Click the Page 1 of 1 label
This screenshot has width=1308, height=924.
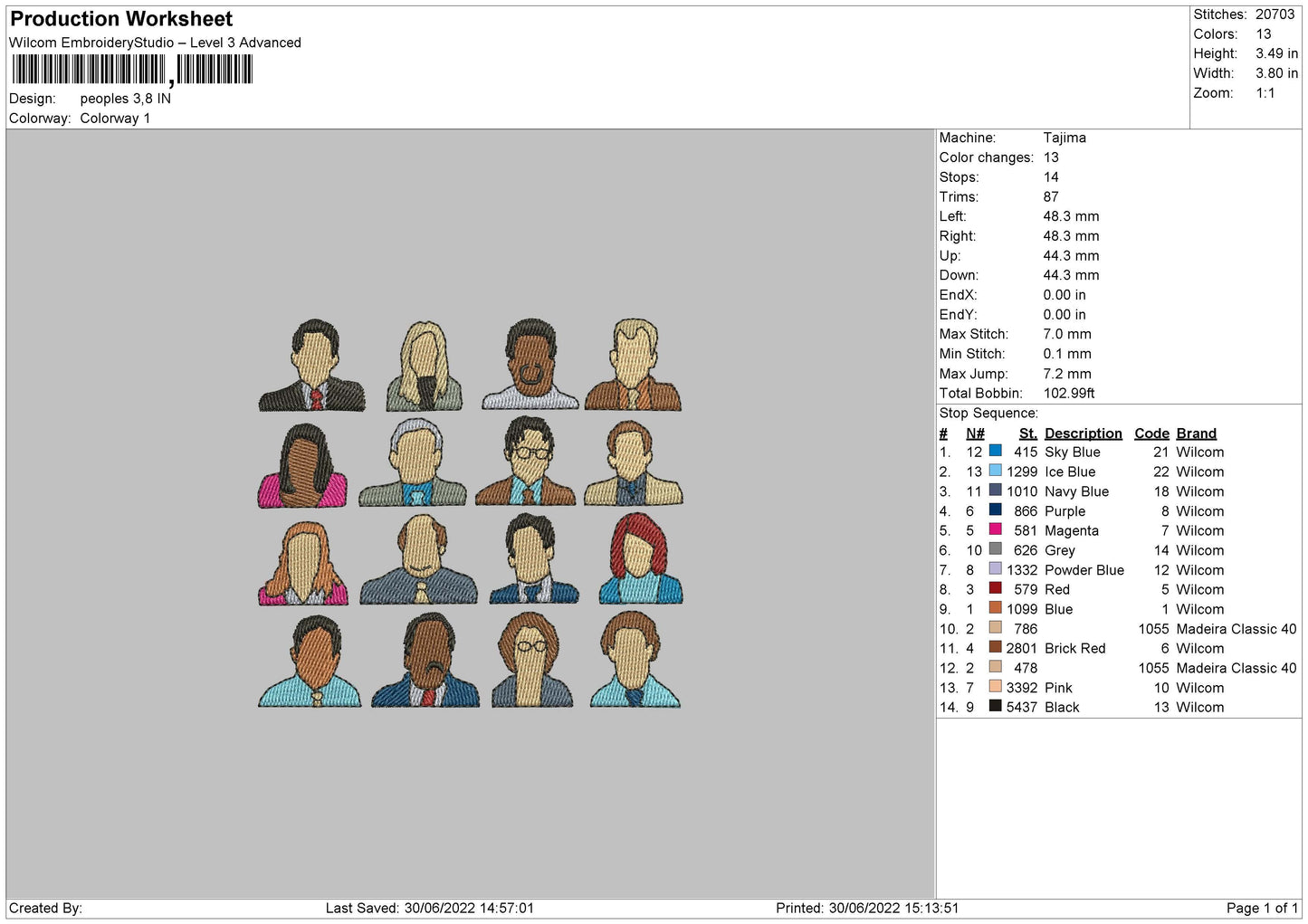[1262, 908]
